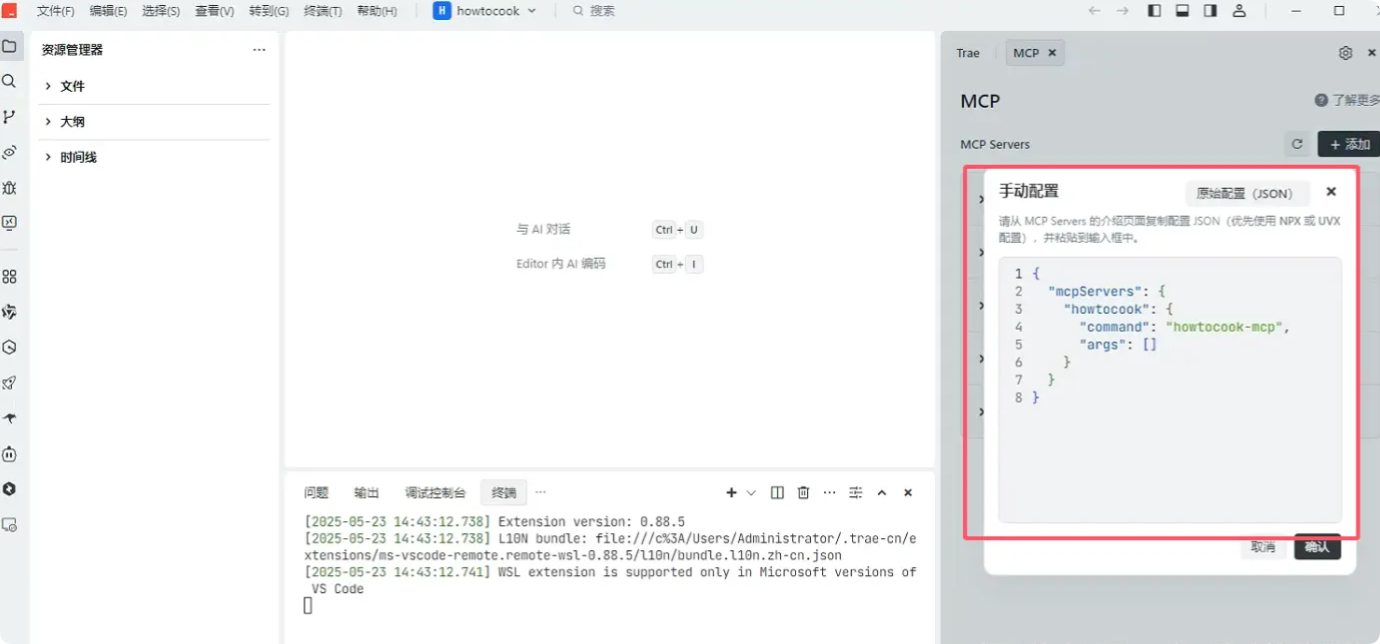Toggle the bottom panel layout icon

point(1182,11)
